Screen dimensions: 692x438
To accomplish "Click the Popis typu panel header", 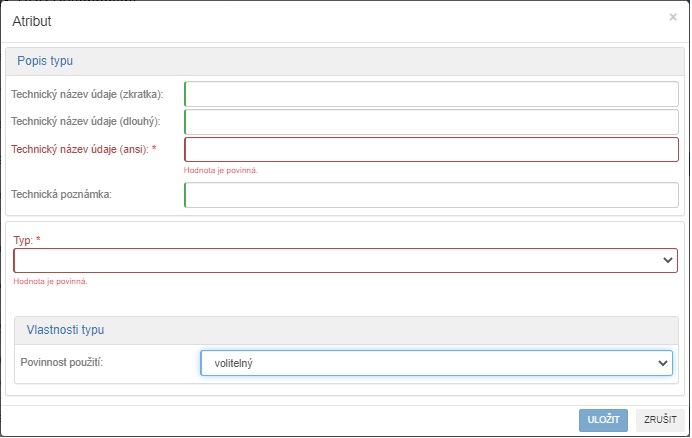I will [x=45, y=61].
